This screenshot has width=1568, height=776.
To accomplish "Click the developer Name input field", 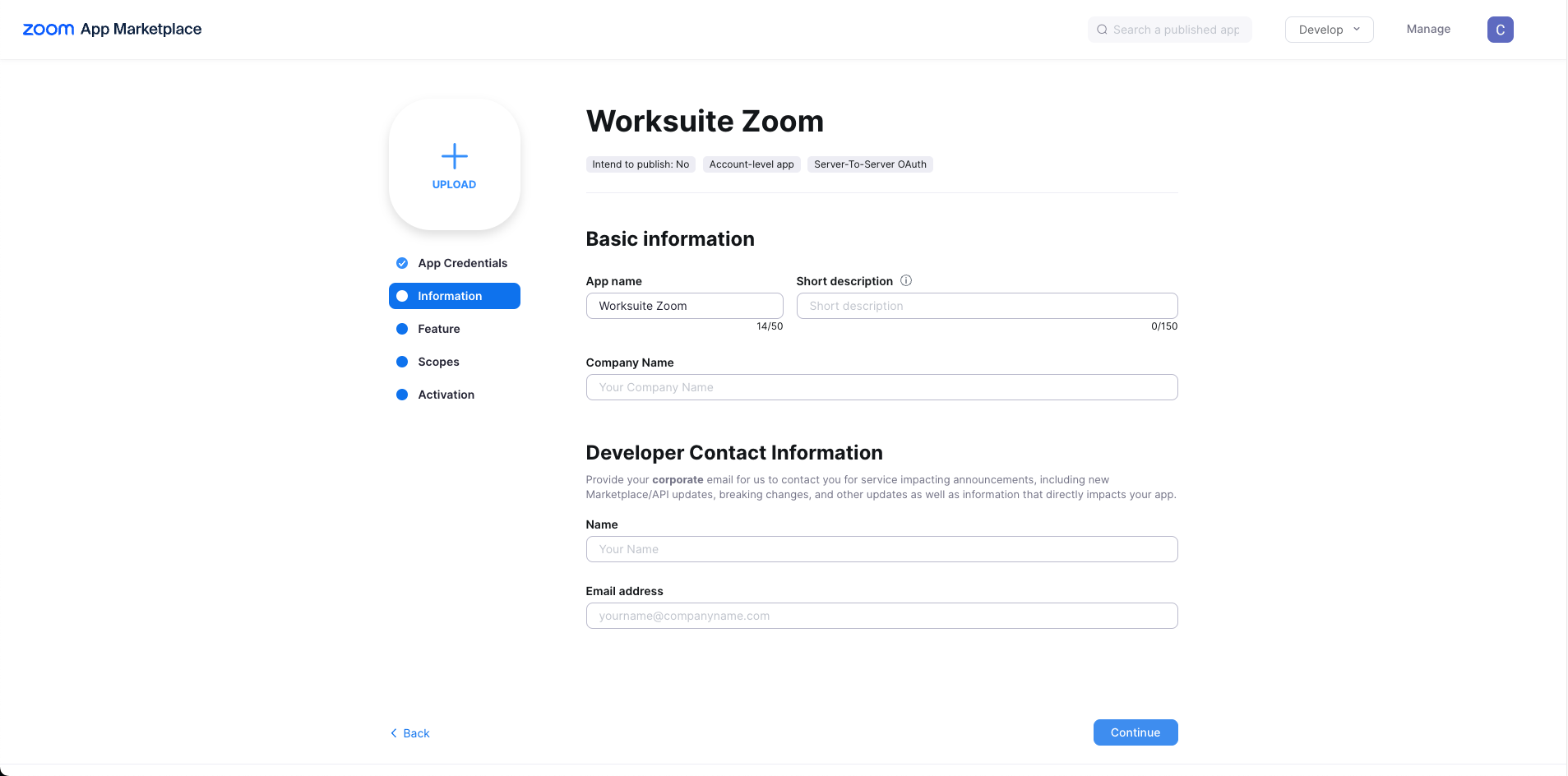I will click(x=881, y=549).
